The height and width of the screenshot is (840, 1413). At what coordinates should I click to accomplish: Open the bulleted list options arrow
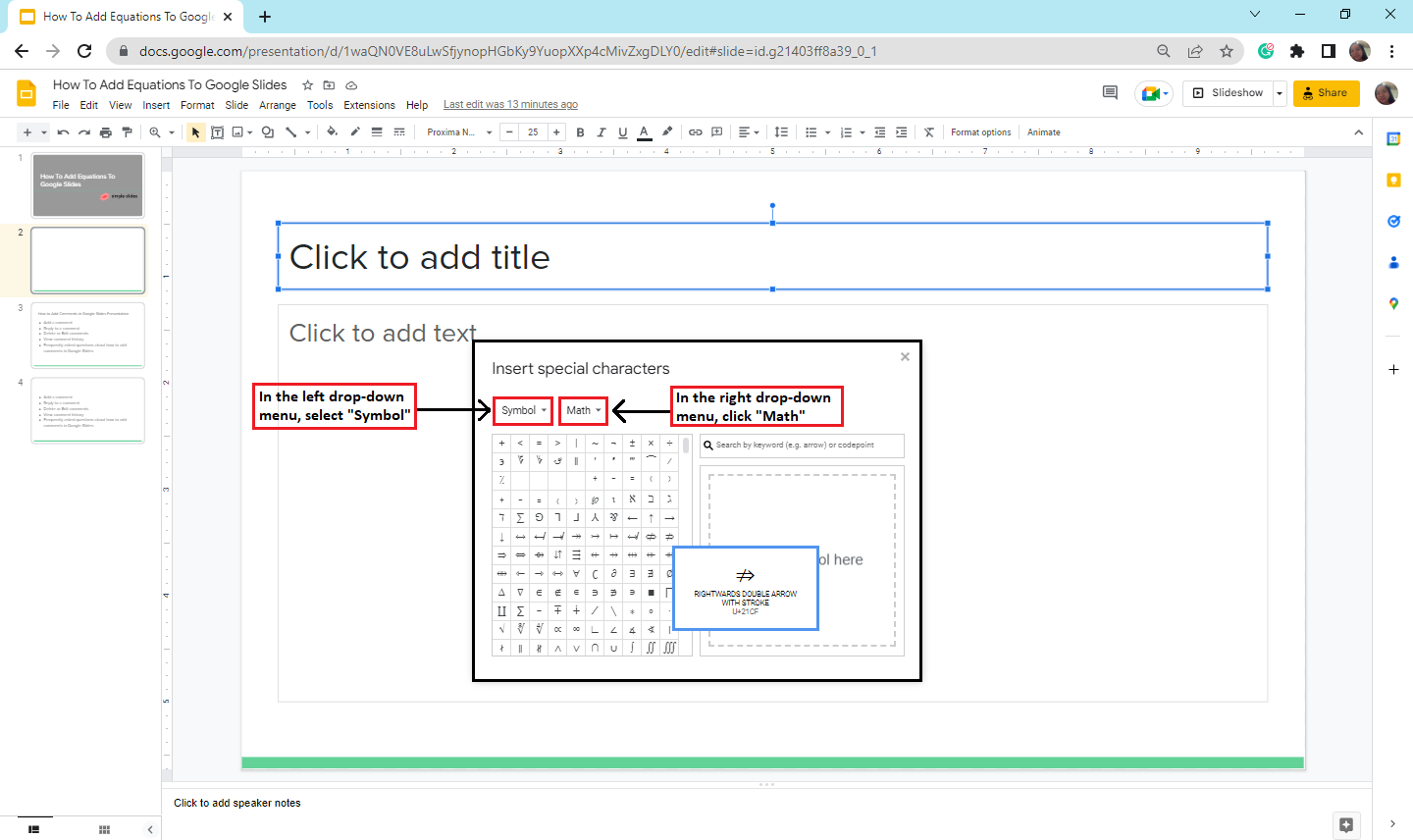click(827, 132)
